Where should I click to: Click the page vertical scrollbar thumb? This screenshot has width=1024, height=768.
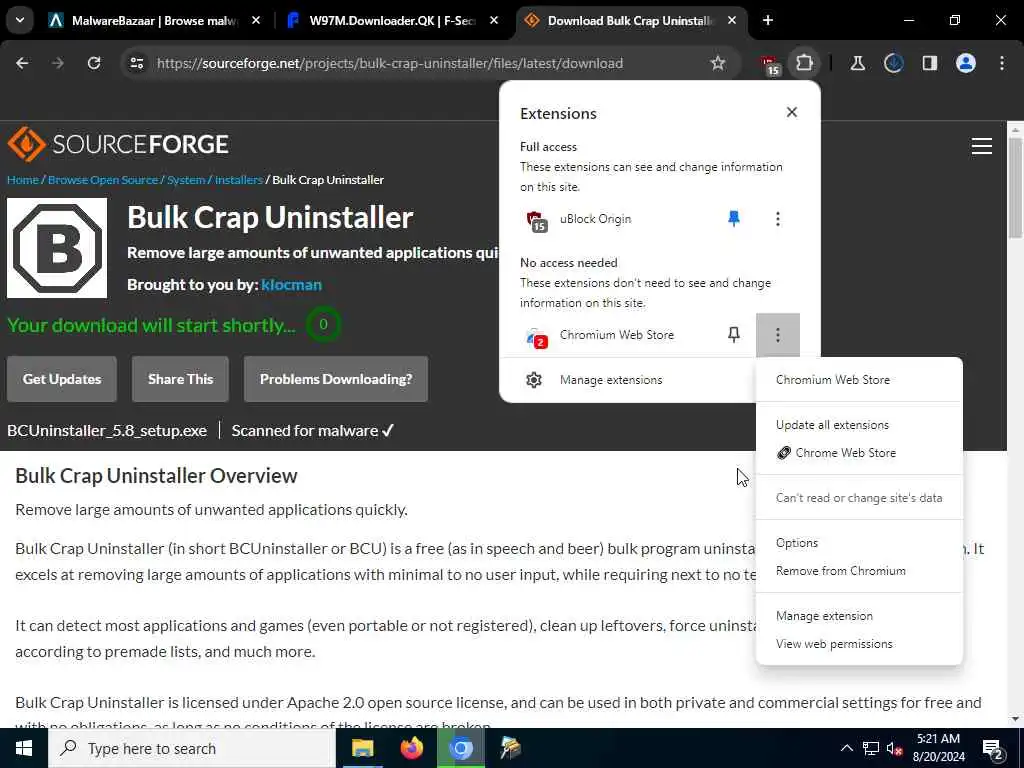pyautogui.click(x=1015, y=189)
